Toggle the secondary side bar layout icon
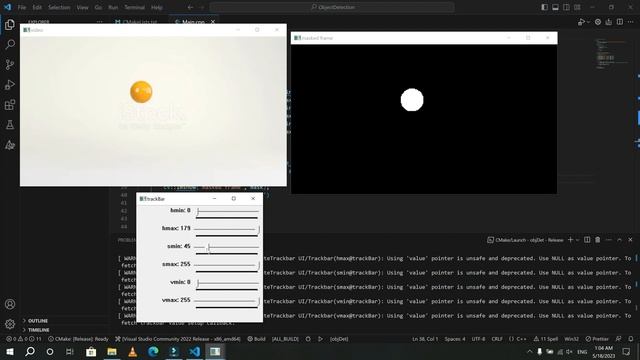Screen dimensions: 640x360 567,7
